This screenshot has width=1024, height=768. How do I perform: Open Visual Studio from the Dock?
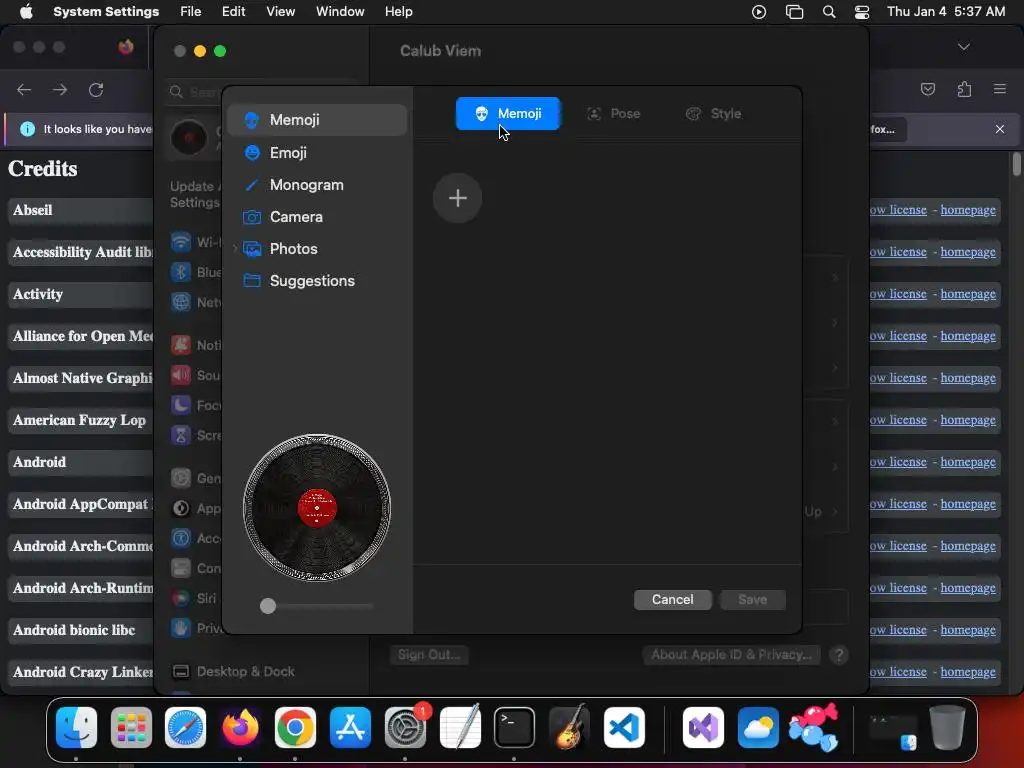[703, 727]
